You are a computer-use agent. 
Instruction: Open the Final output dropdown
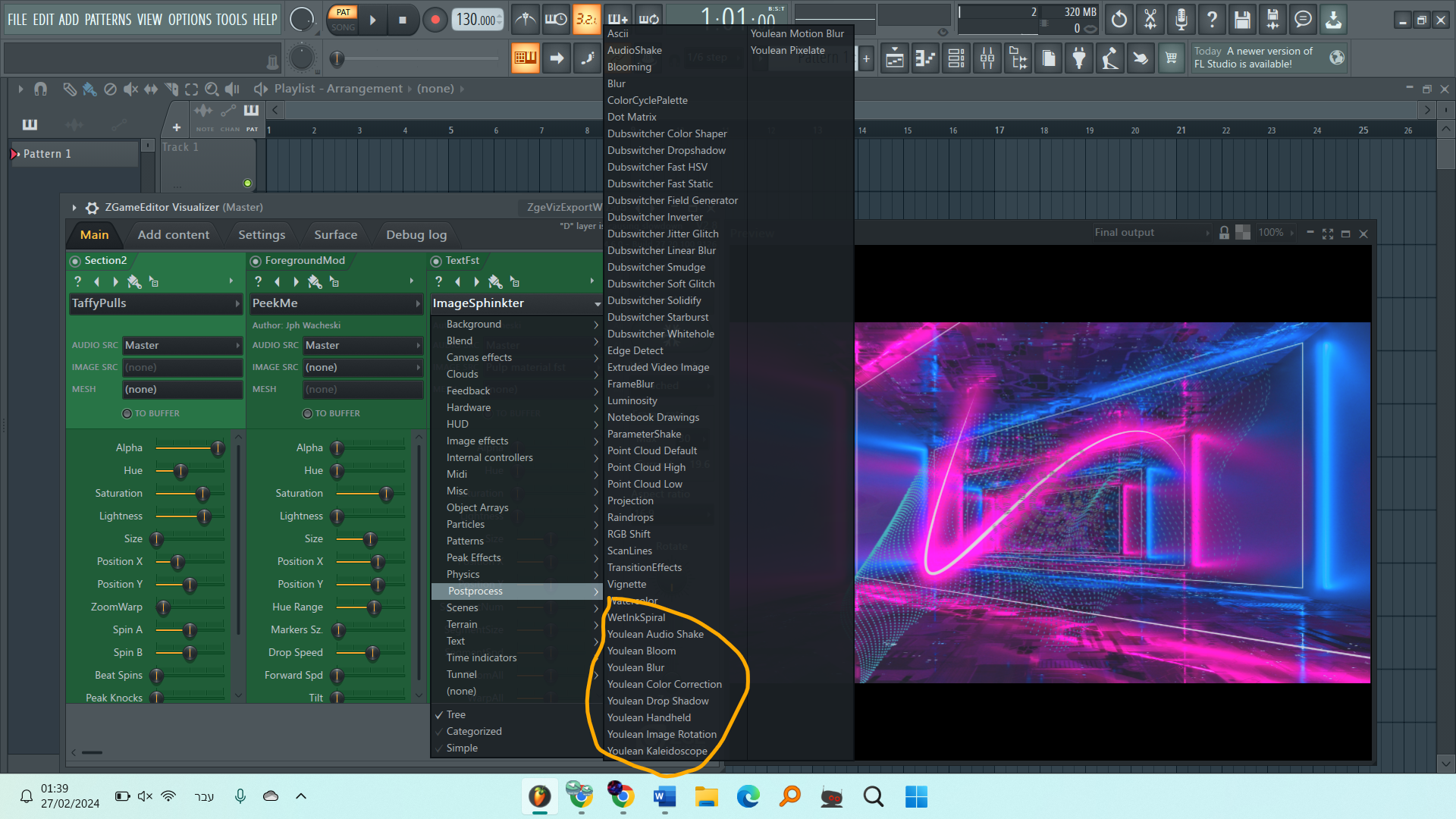[x=1152, y=233]
